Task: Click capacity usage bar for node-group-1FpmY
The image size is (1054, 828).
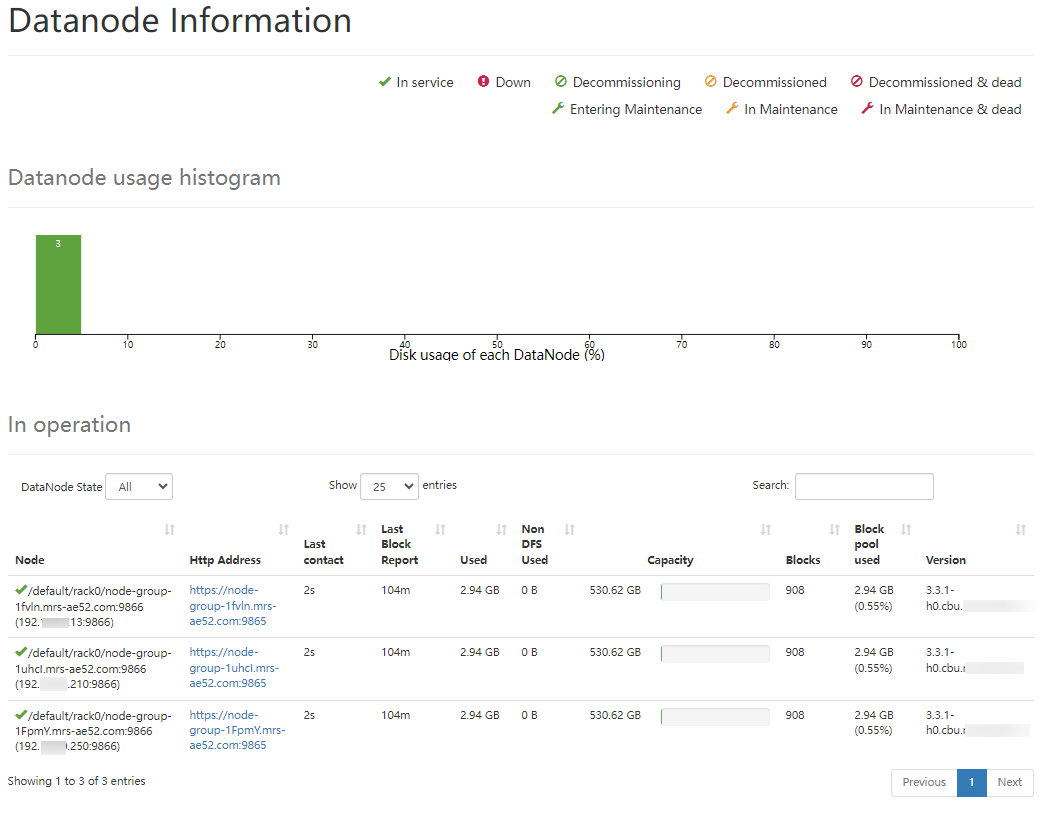Action: point(715,716)
